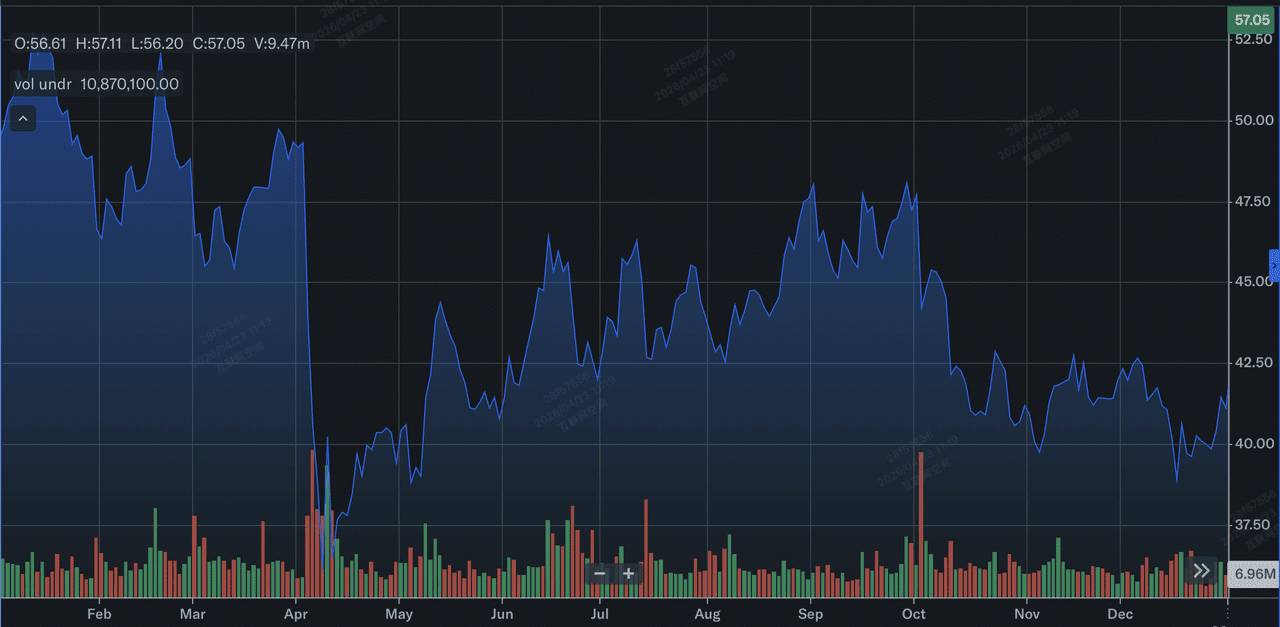The width and height of the screenshot is (1280, 627).
Task: Zoom in the chart with plus button
Action: 628,573
